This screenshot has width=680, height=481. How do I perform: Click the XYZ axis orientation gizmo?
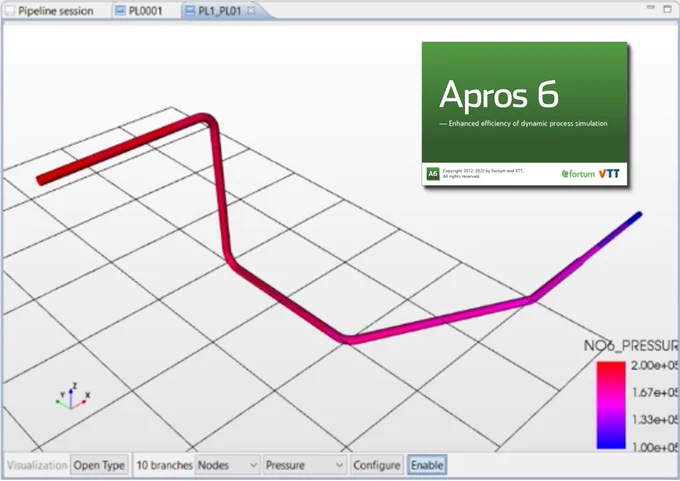point(73,396)
